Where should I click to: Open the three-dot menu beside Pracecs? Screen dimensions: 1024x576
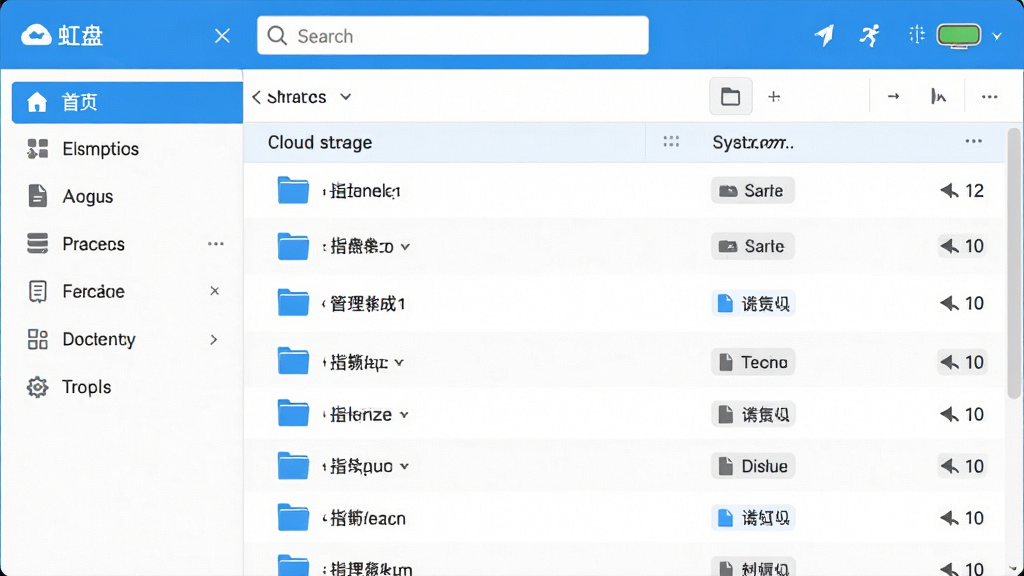[216, 244]
